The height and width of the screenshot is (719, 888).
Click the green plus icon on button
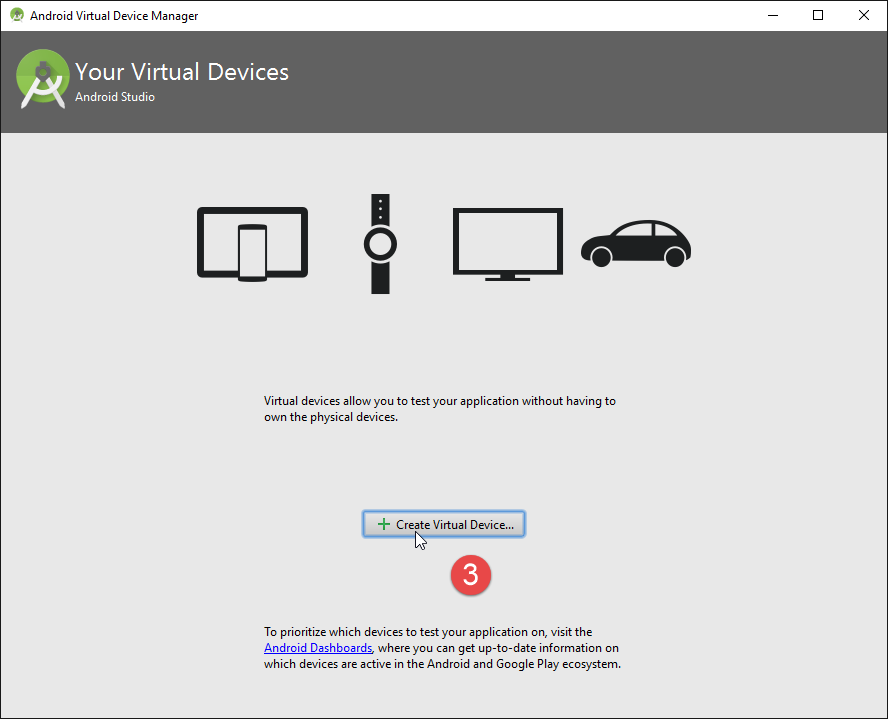coord(383,524)
